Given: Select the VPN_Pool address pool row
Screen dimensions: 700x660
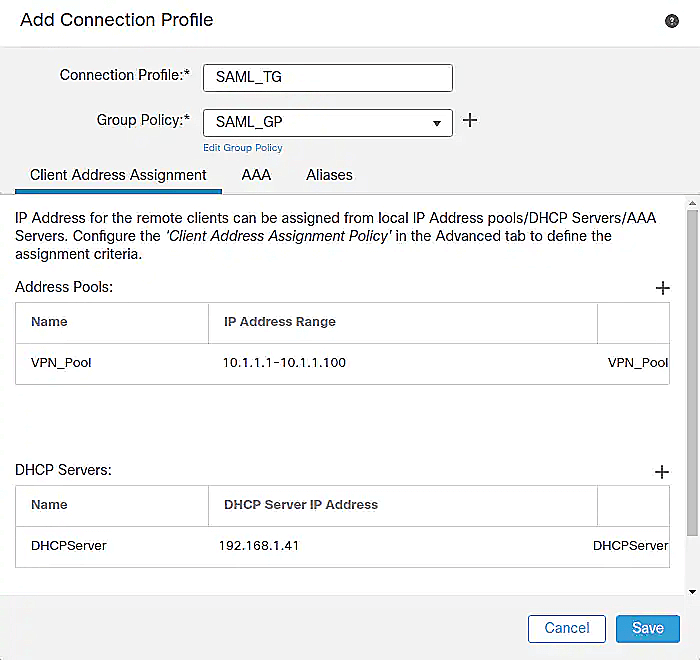Looking at the screenshot, I should 61,362.
